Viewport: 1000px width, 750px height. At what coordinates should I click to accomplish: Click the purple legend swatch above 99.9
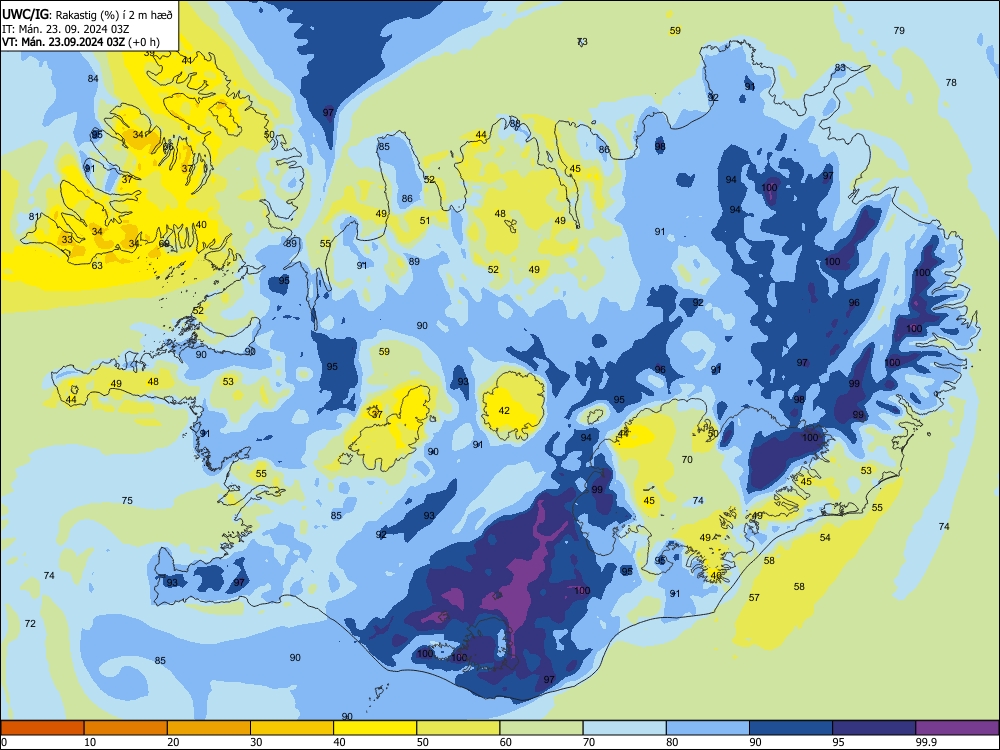957,728
